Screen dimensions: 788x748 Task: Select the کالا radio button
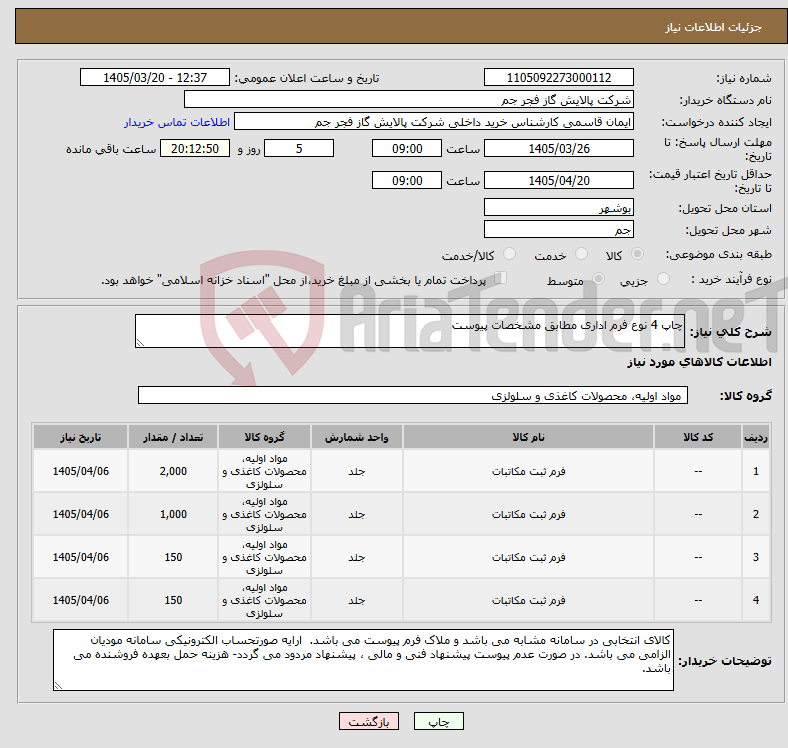coord(637,254)
